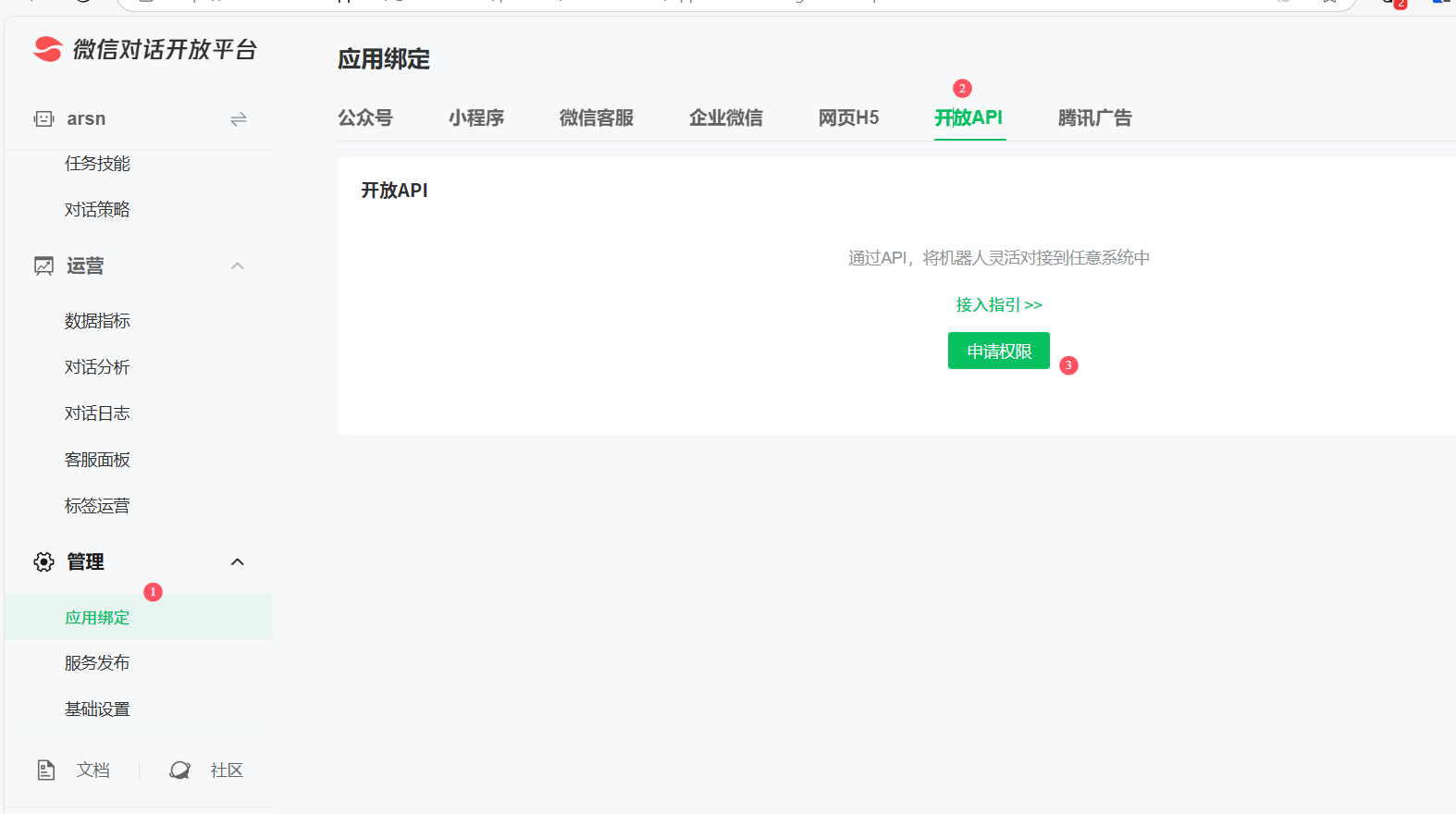Switch to the 网页H5 tab
The height and width of the screenshot is (814, 1456).
(848, 117)
